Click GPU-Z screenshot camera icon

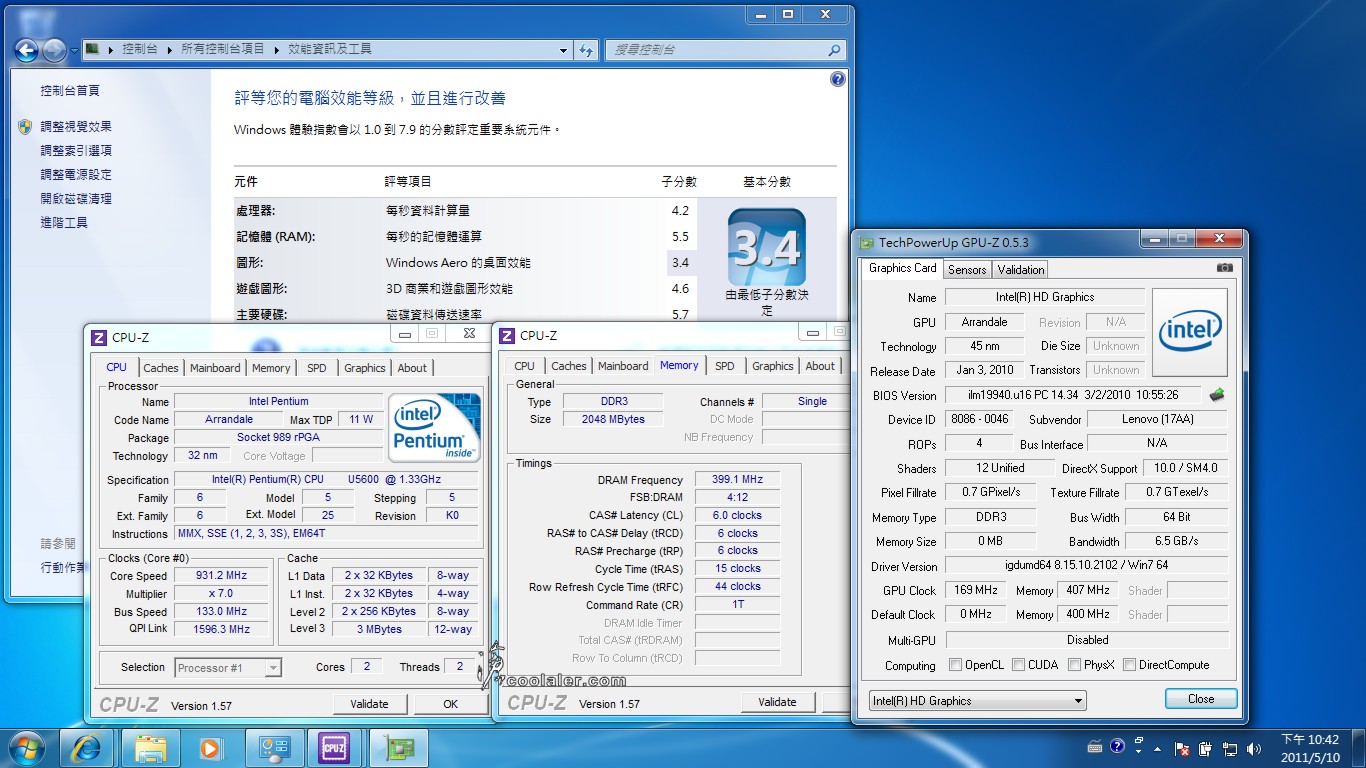click(x=1225, y=268)
